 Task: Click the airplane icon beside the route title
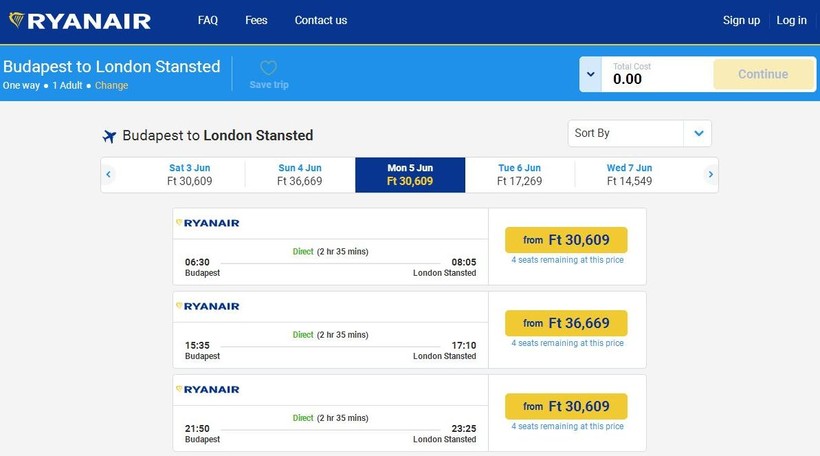[110, 136]
